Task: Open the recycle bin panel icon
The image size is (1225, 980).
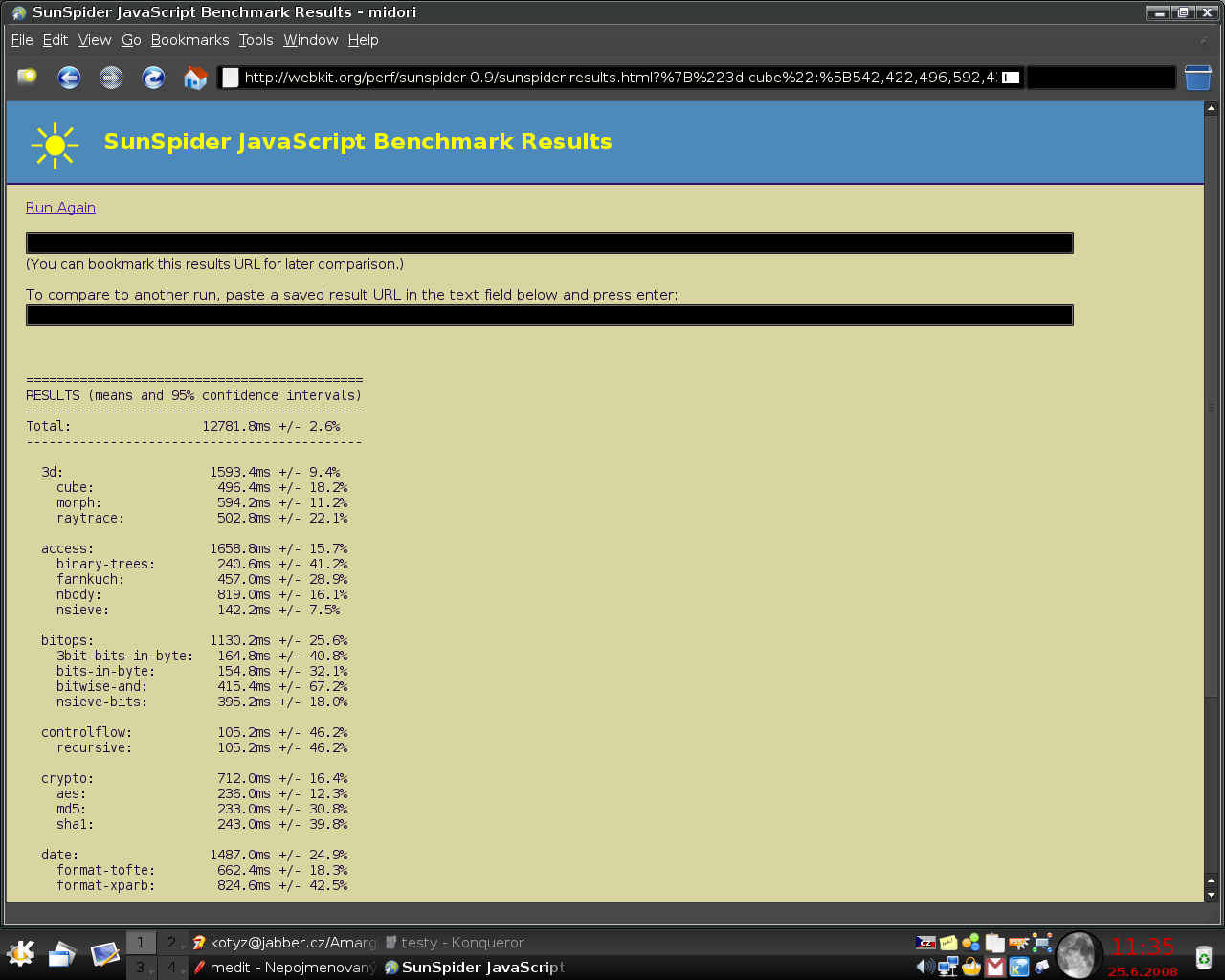Action: pos(1204,956)
